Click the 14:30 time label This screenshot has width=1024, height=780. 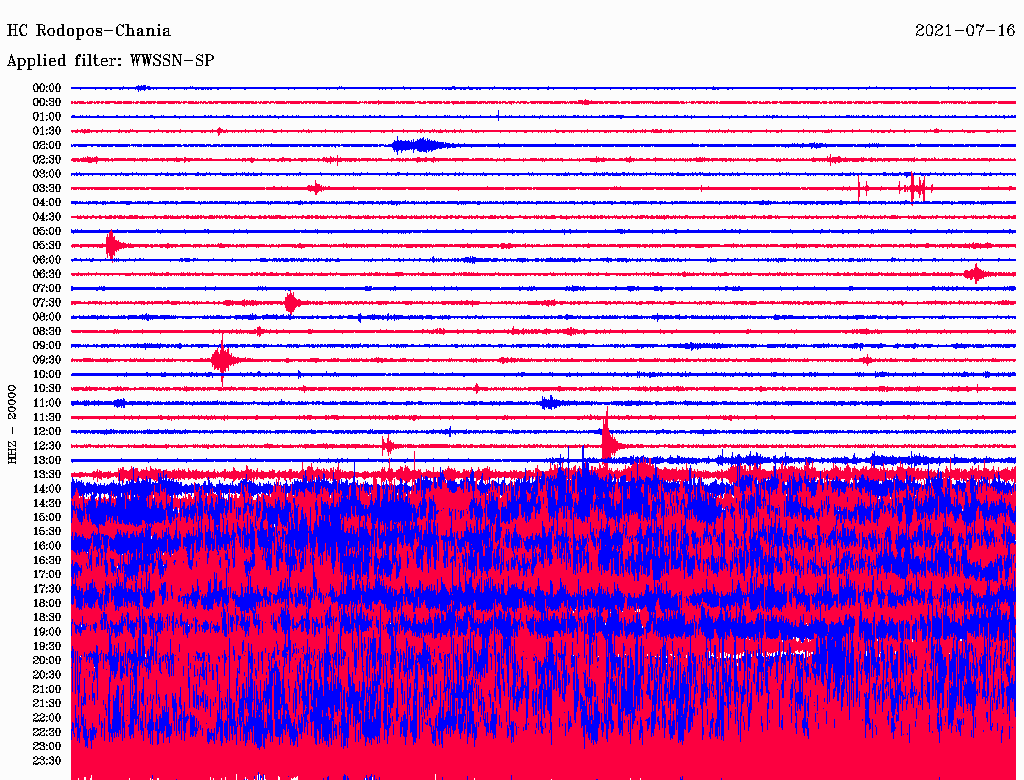47,503
